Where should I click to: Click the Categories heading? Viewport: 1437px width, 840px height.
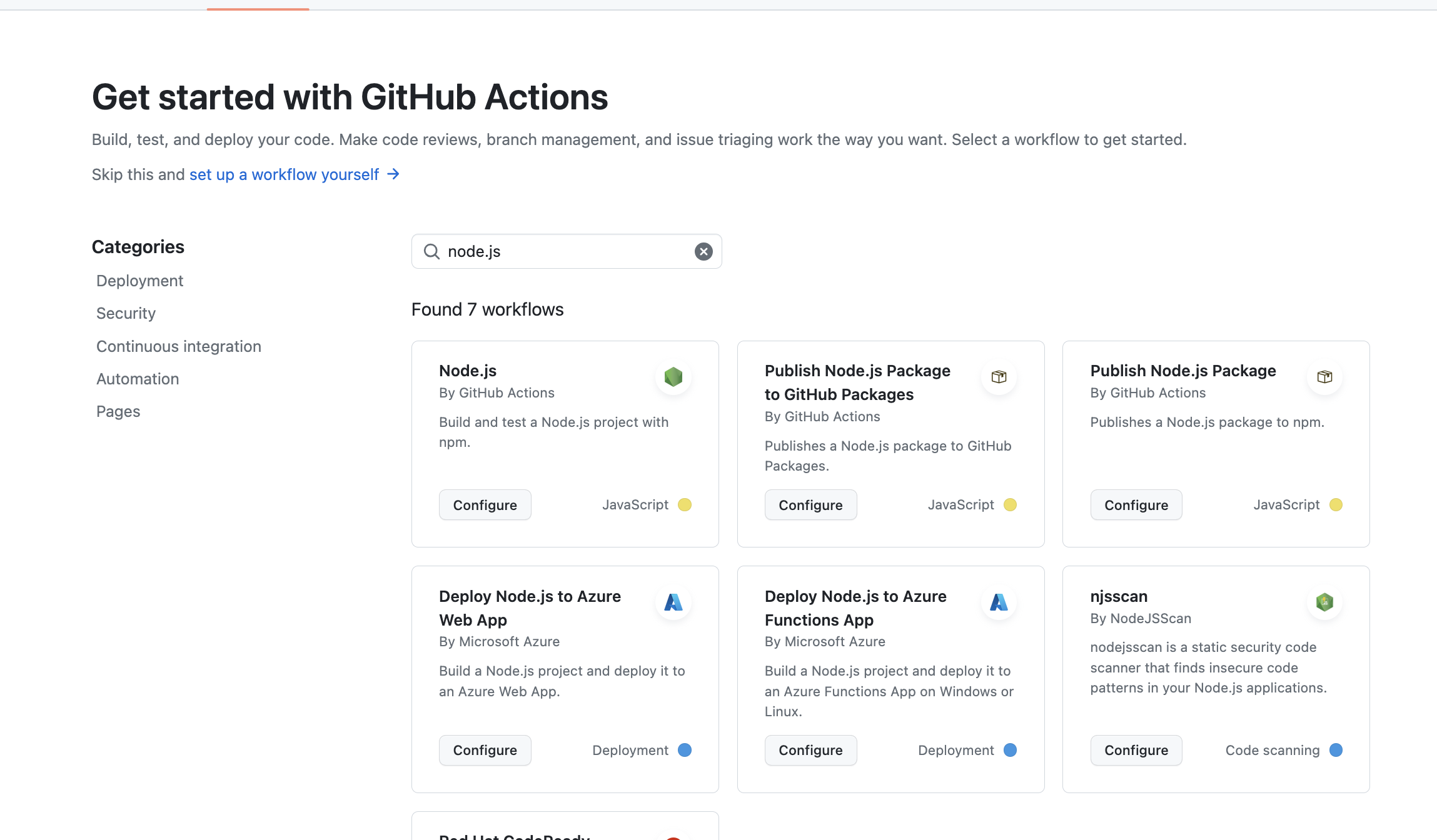coord(138,247)
